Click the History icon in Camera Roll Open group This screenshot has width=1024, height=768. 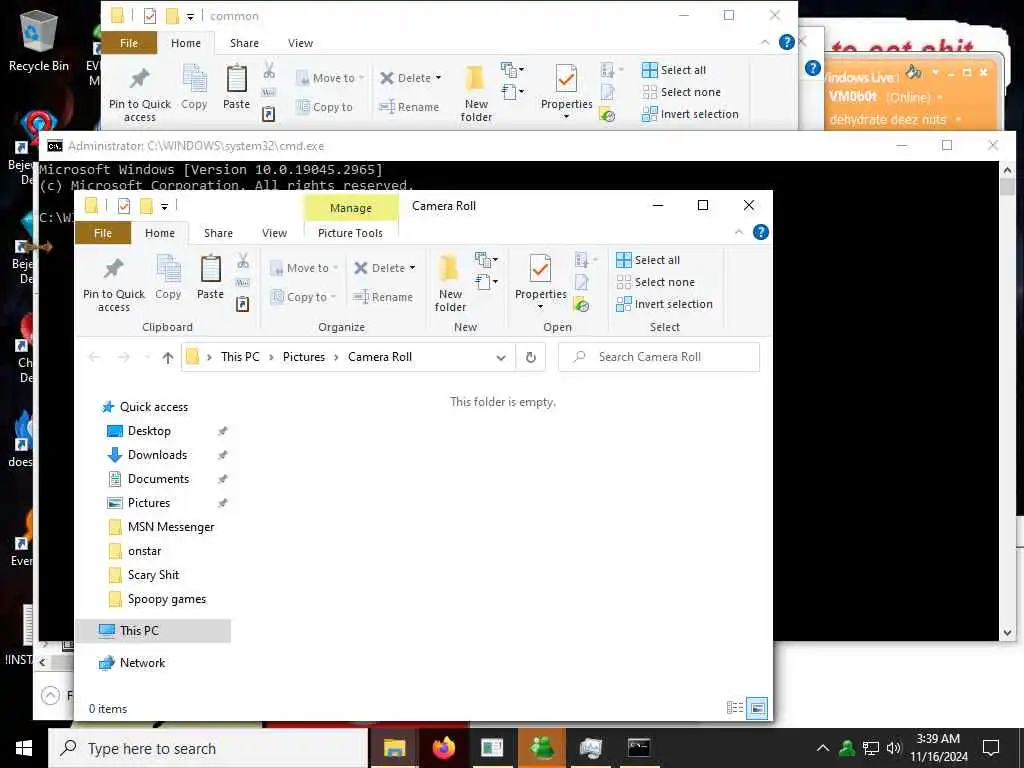(581, 304)
